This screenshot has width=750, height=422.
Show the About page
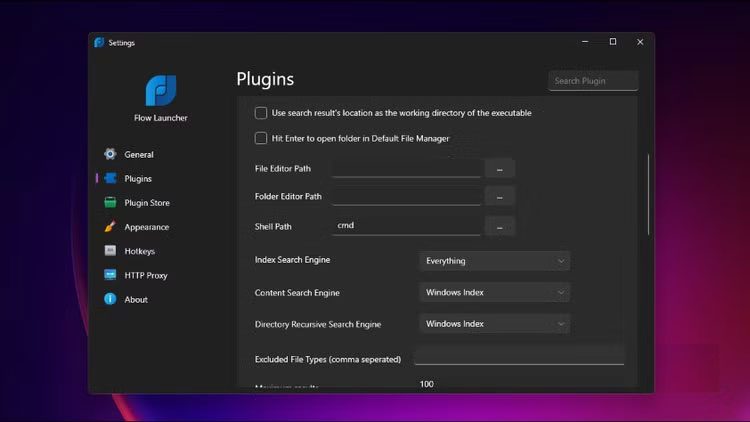[x=136, y=300]
